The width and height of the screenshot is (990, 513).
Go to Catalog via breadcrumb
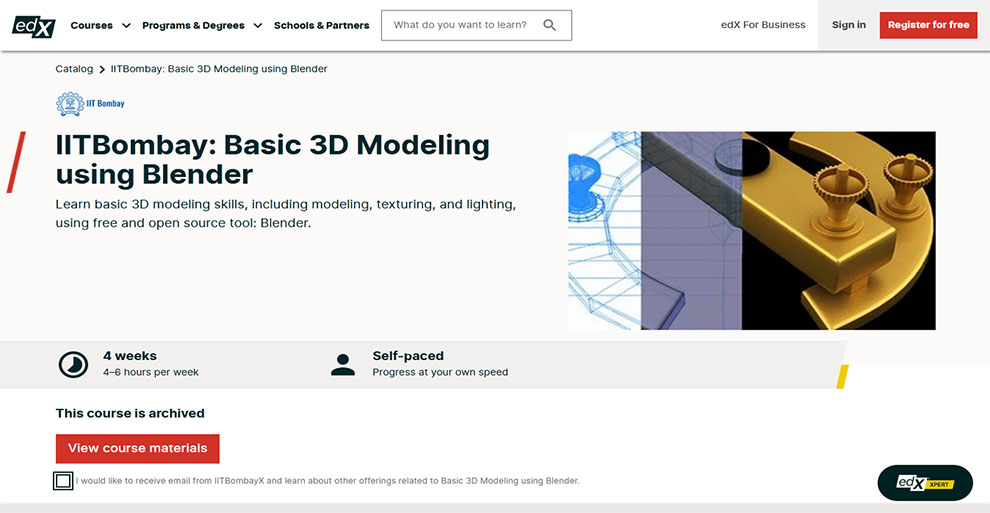click(74, 69)
